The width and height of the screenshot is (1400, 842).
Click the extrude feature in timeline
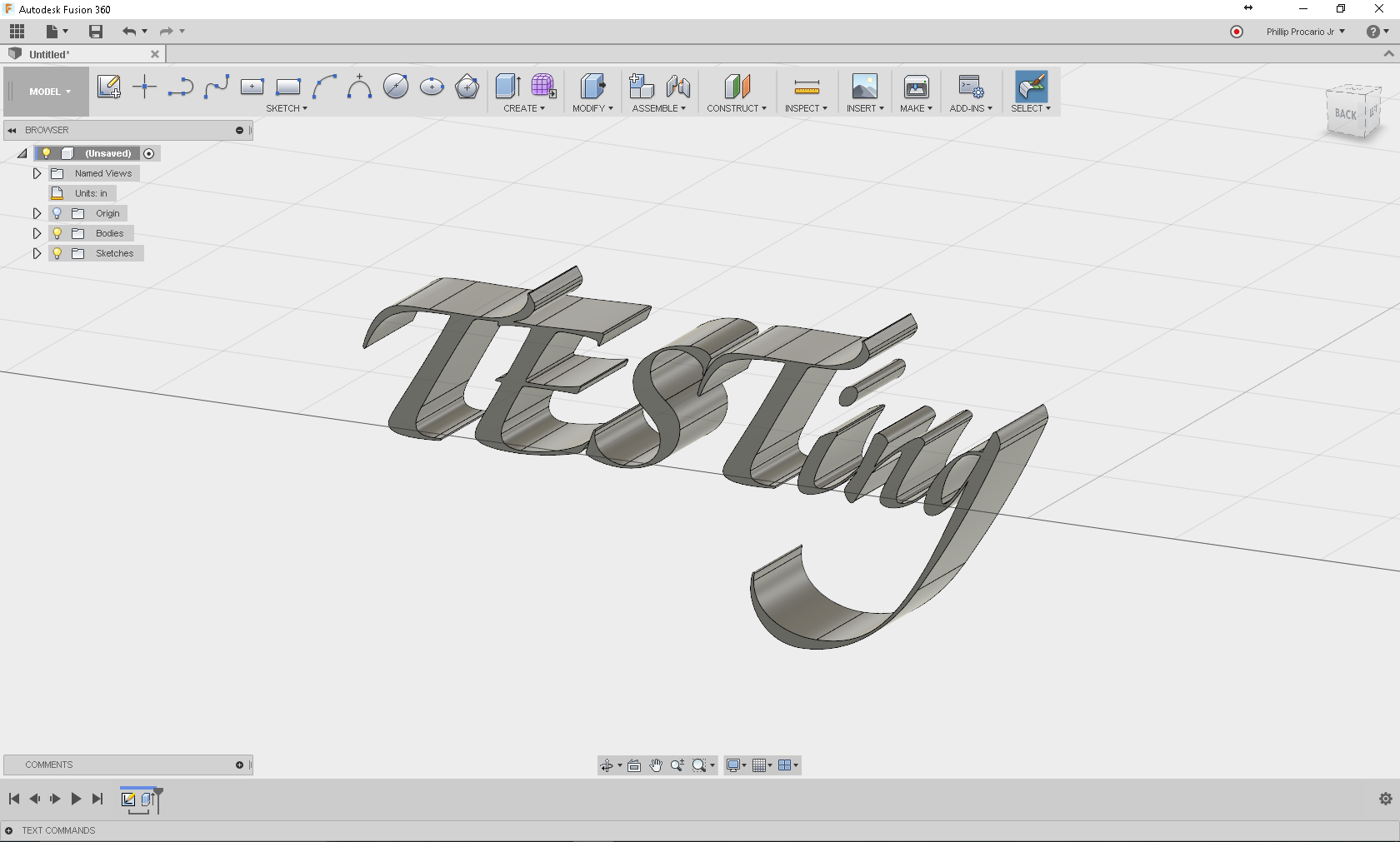(x=147, y=800)
